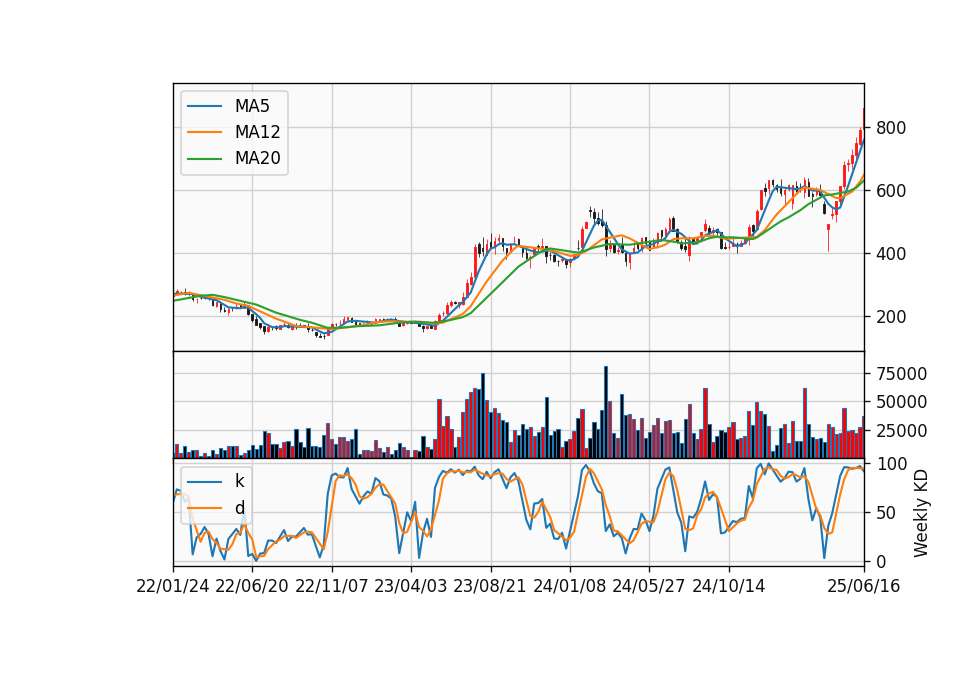Click the 600 price axis tick

(891, 191)
